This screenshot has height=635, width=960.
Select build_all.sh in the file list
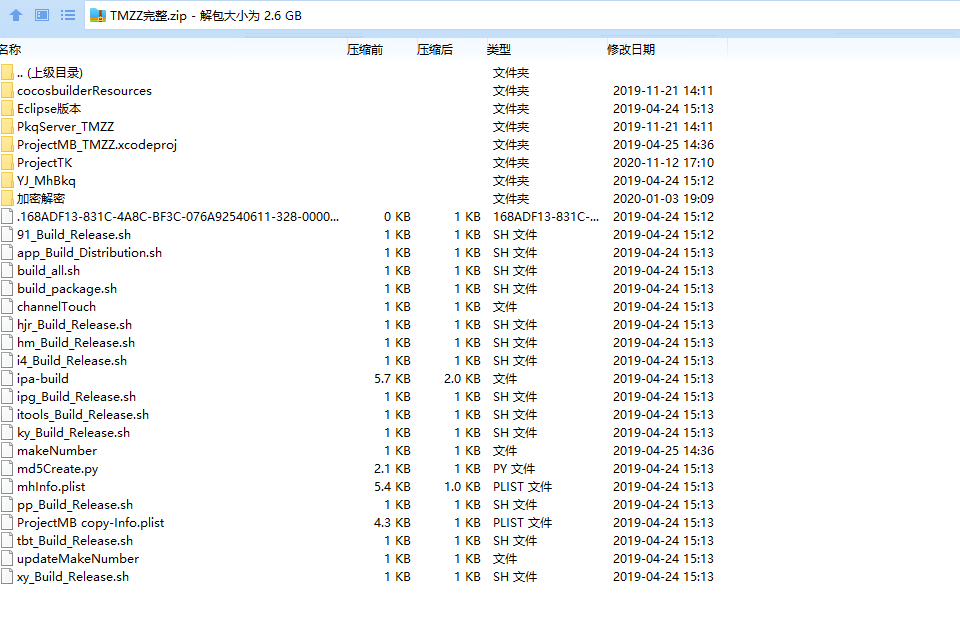[48, 271]
